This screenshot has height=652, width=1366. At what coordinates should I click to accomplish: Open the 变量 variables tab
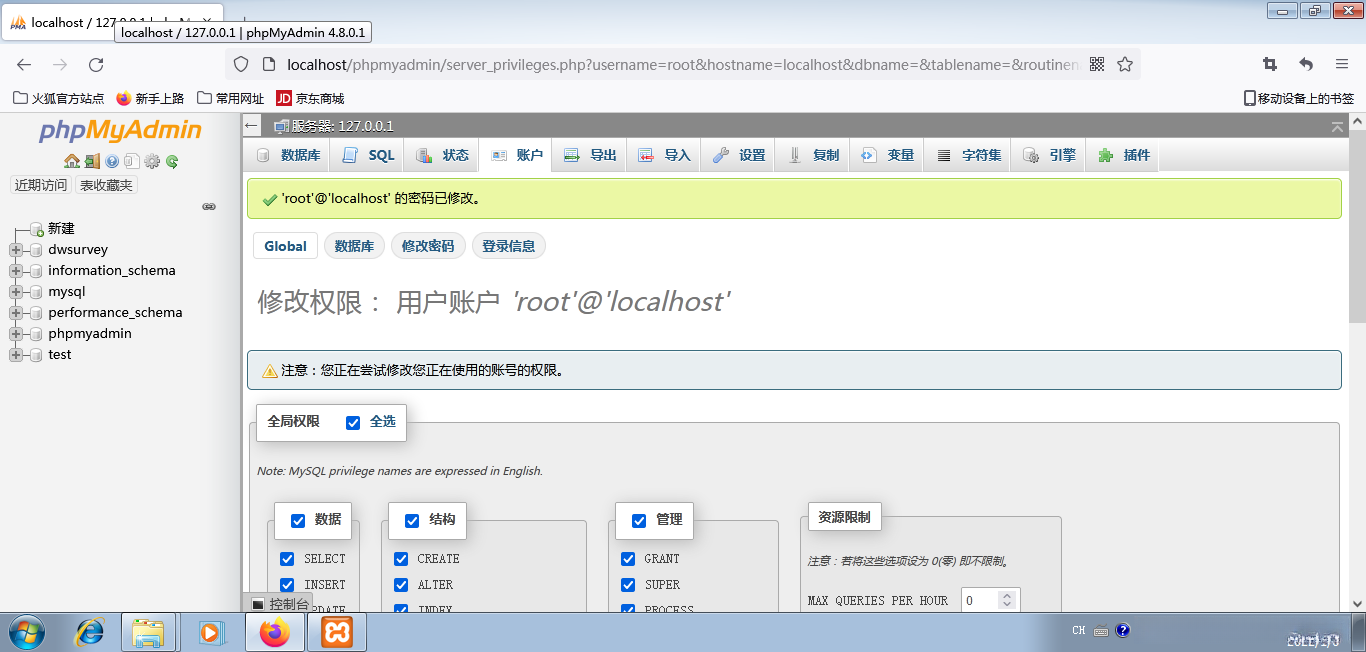888,155
